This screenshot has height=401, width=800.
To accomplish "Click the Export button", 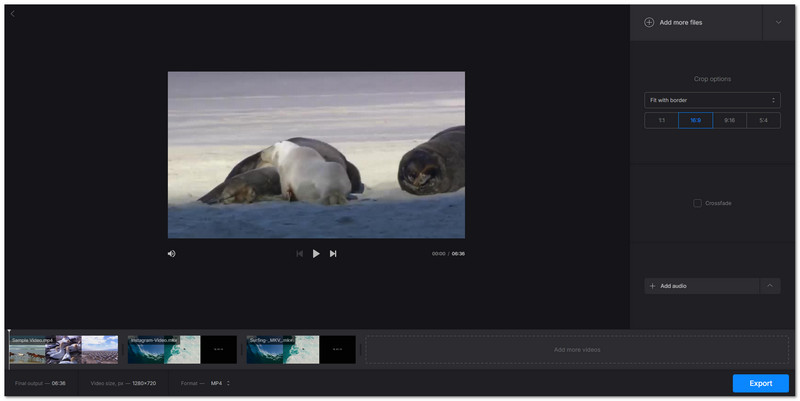I will pos(760,383).
